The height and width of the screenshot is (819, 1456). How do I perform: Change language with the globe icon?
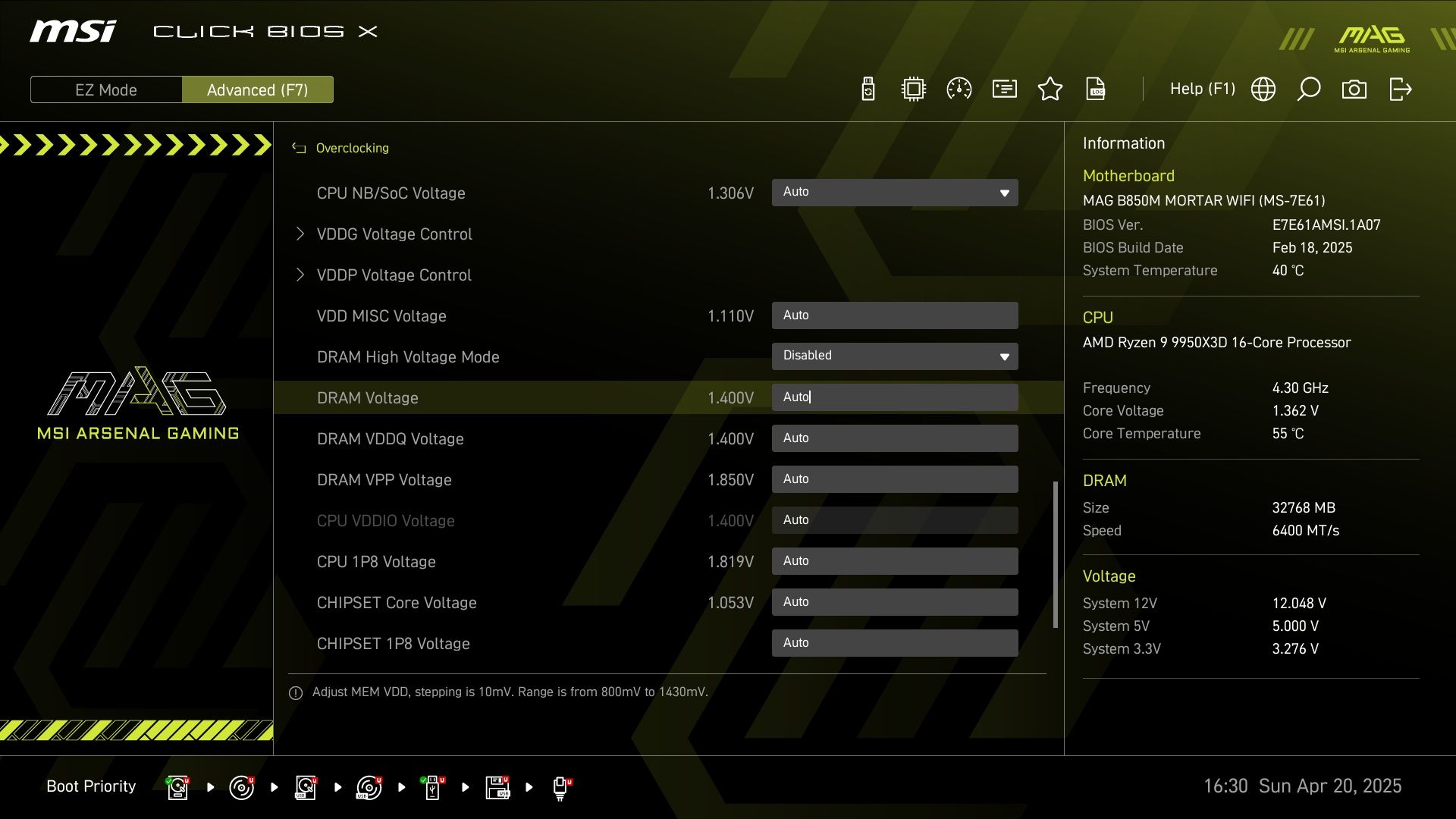click(x=1263, y=89)
